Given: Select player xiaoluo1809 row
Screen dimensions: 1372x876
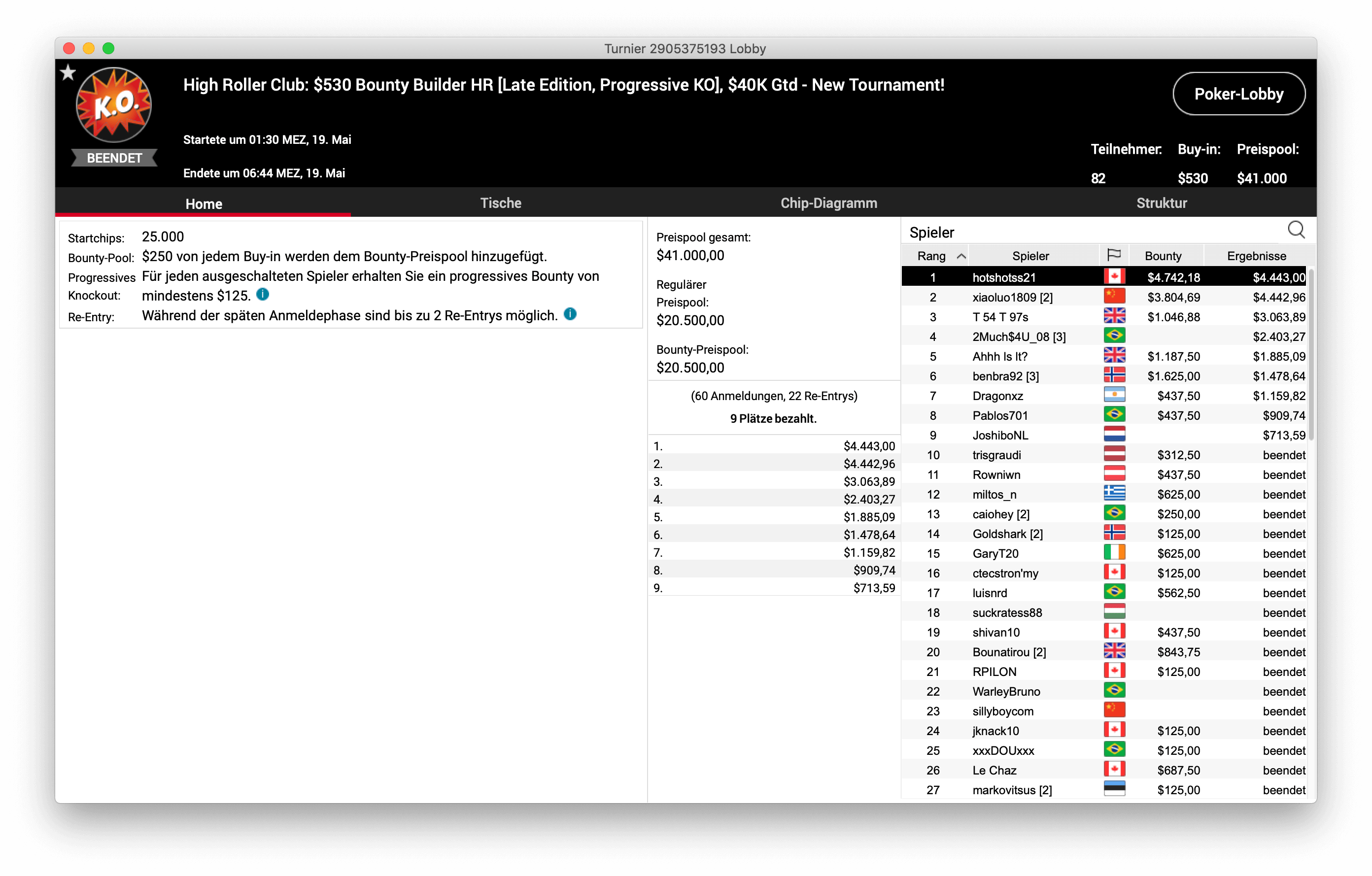Looking at the screenshot, I should (1012, 297).
